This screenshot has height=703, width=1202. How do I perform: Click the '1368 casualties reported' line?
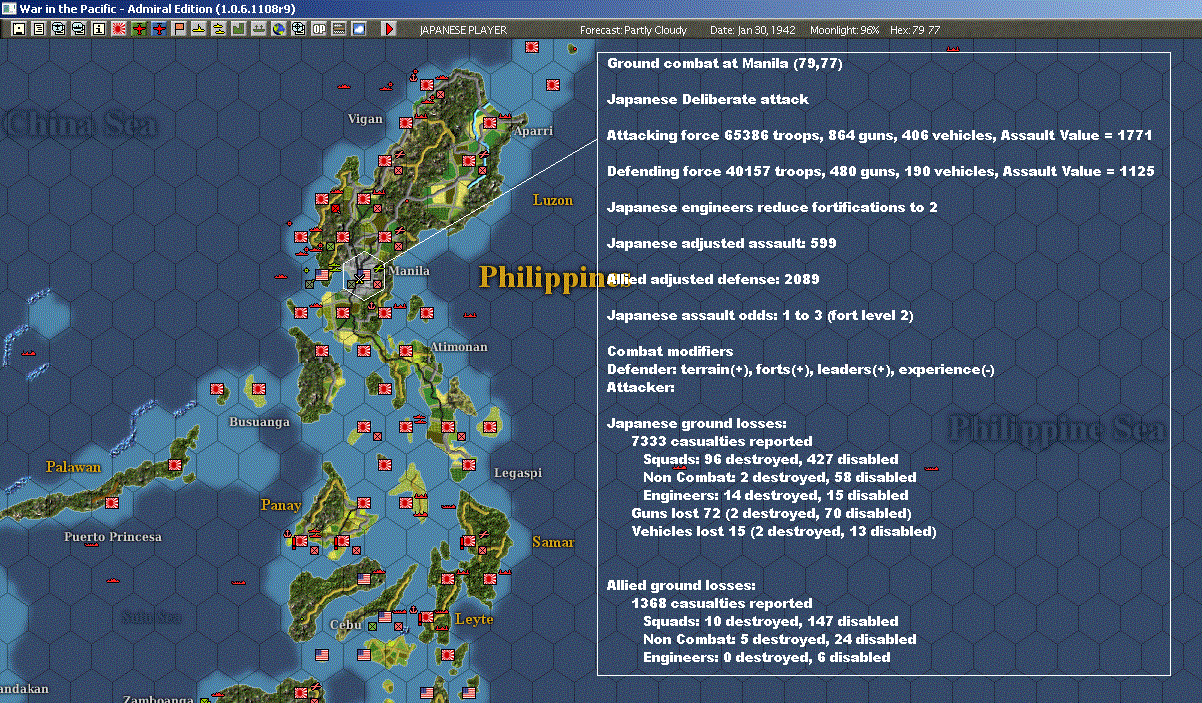tap(722, 603)
